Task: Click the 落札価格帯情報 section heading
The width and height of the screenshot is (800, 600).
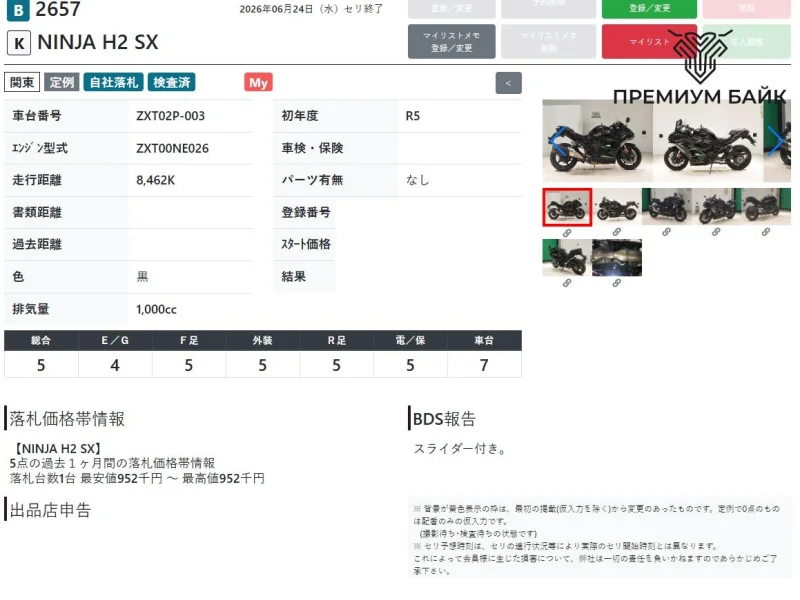Action: tap(67, 419)
